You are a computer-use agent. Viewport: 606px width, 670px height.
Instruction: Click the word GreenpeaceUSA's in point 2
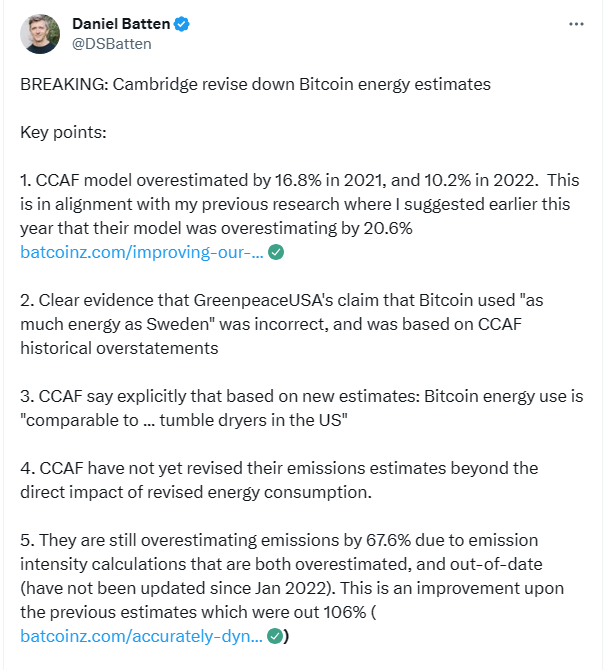[263, 300]
